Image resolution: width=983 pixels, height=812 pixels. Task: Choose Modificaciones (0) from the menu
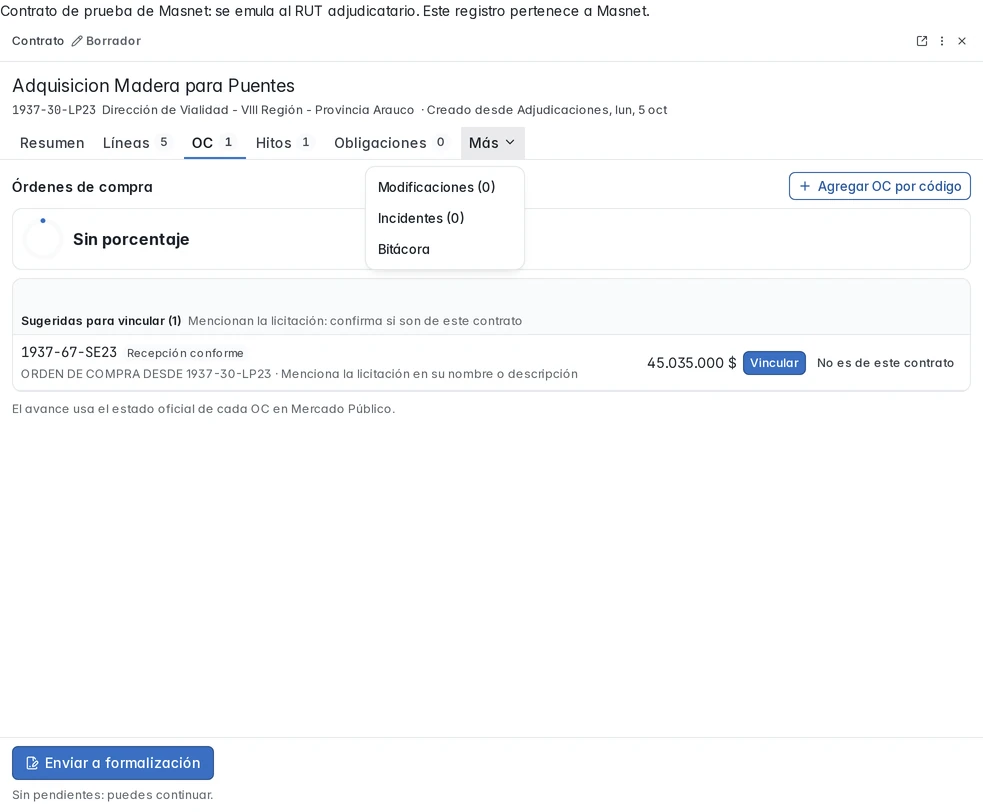[444, 187]
